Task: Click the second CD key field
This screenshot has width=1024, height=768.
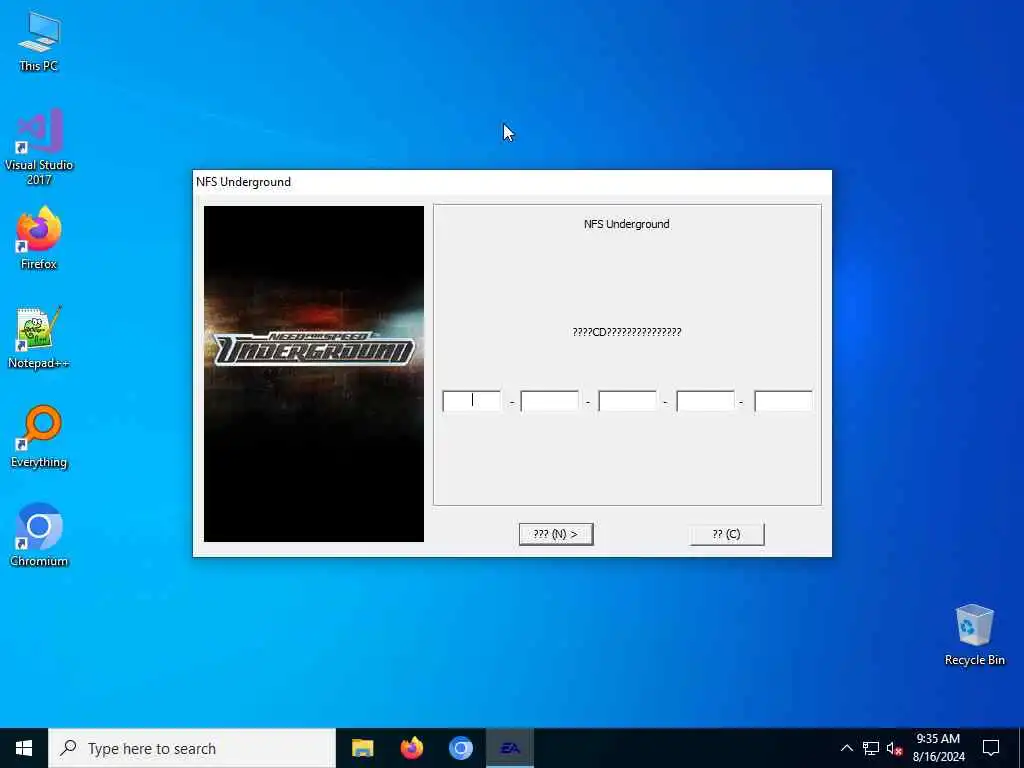Action: pyautogui.click(x=549, y=401)
